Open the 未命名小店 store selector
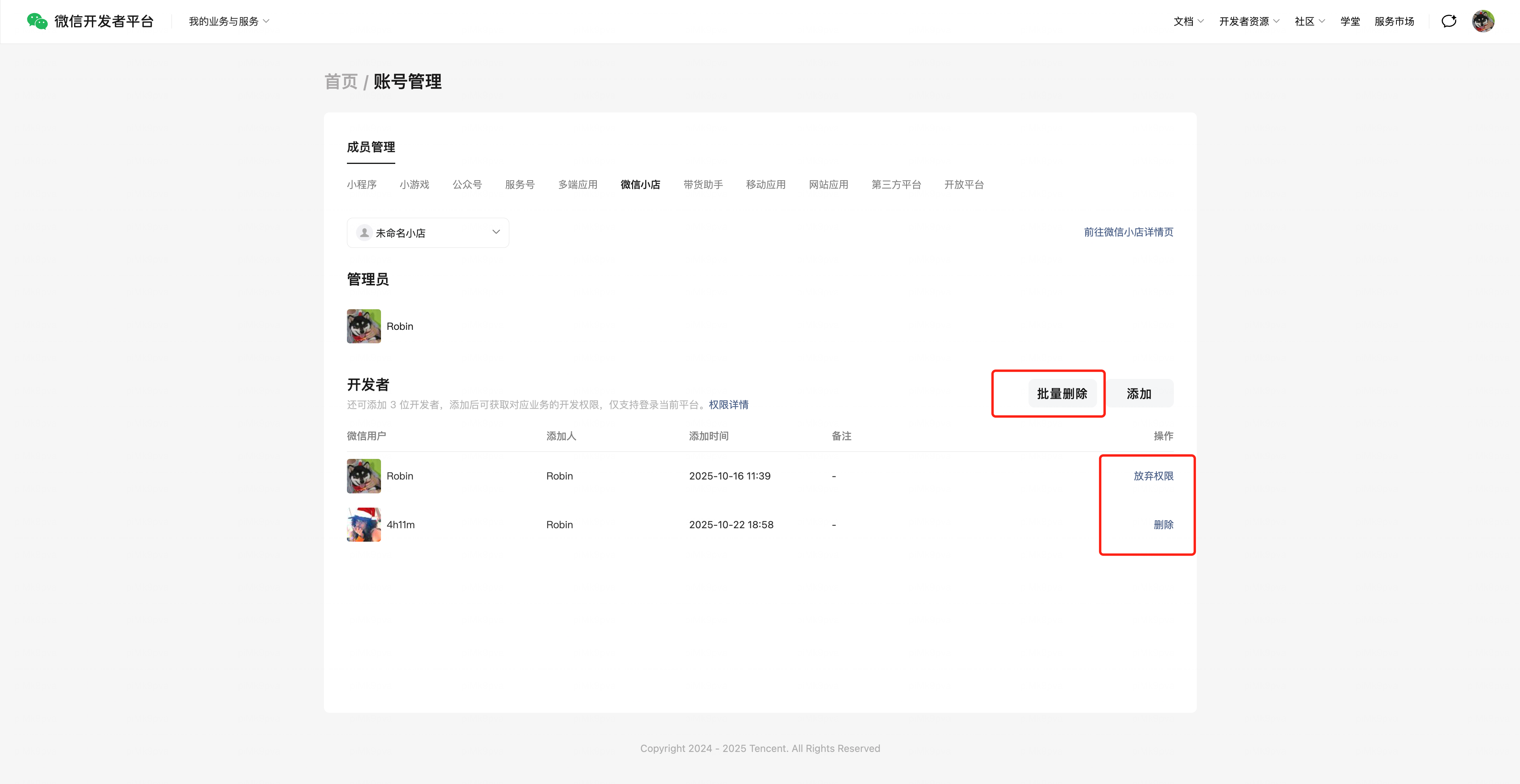Viewport: 1520px width, 784px height. [x=428, y=233]
